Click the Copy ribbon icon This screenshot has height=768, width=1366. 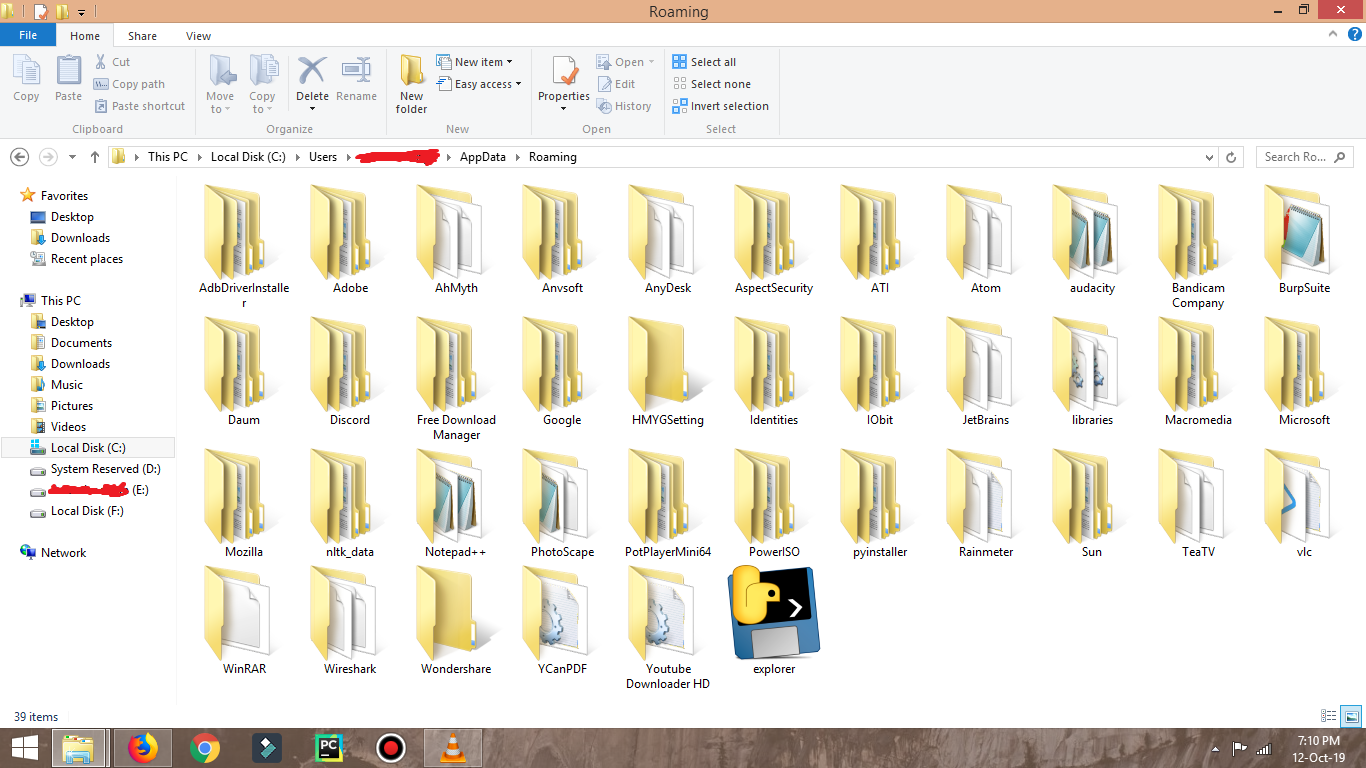point(27,79)
